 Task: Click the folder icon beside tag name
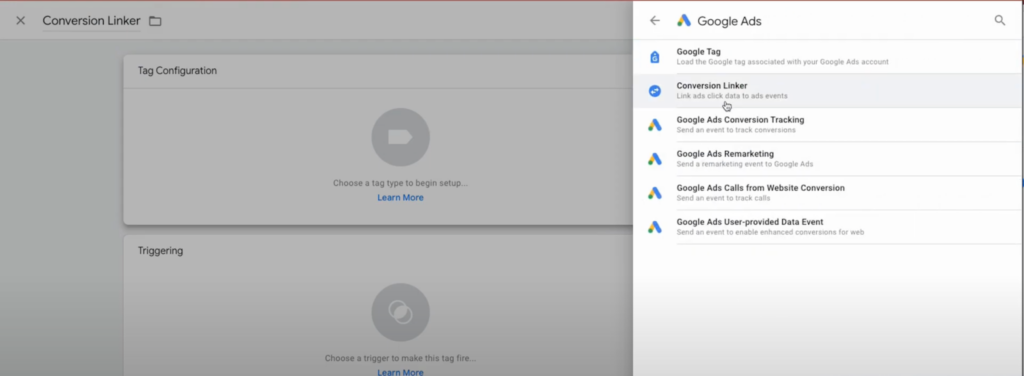[155, 21]
